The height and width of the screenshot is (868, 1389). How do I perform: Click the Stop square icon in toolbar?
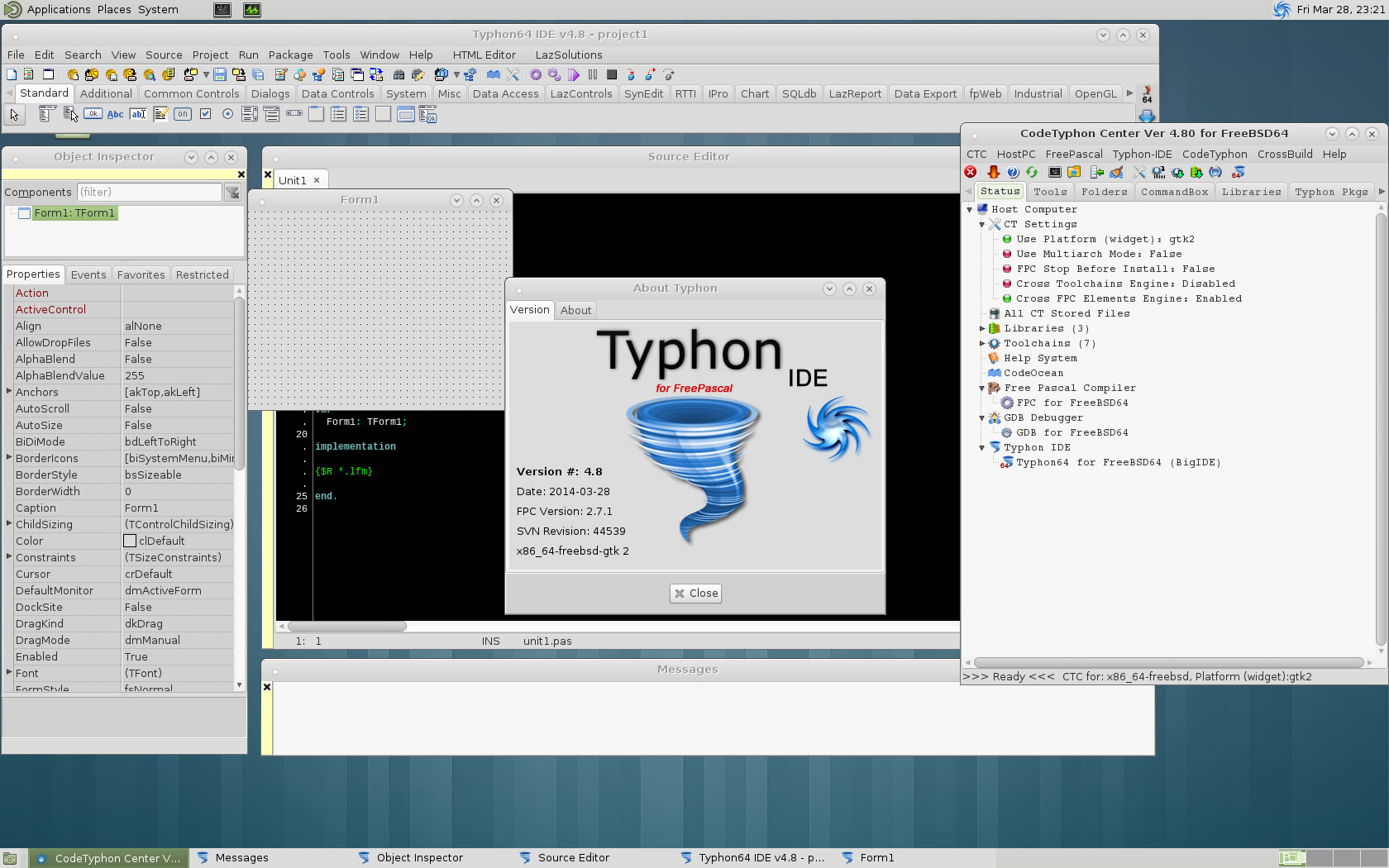[612, 74]
